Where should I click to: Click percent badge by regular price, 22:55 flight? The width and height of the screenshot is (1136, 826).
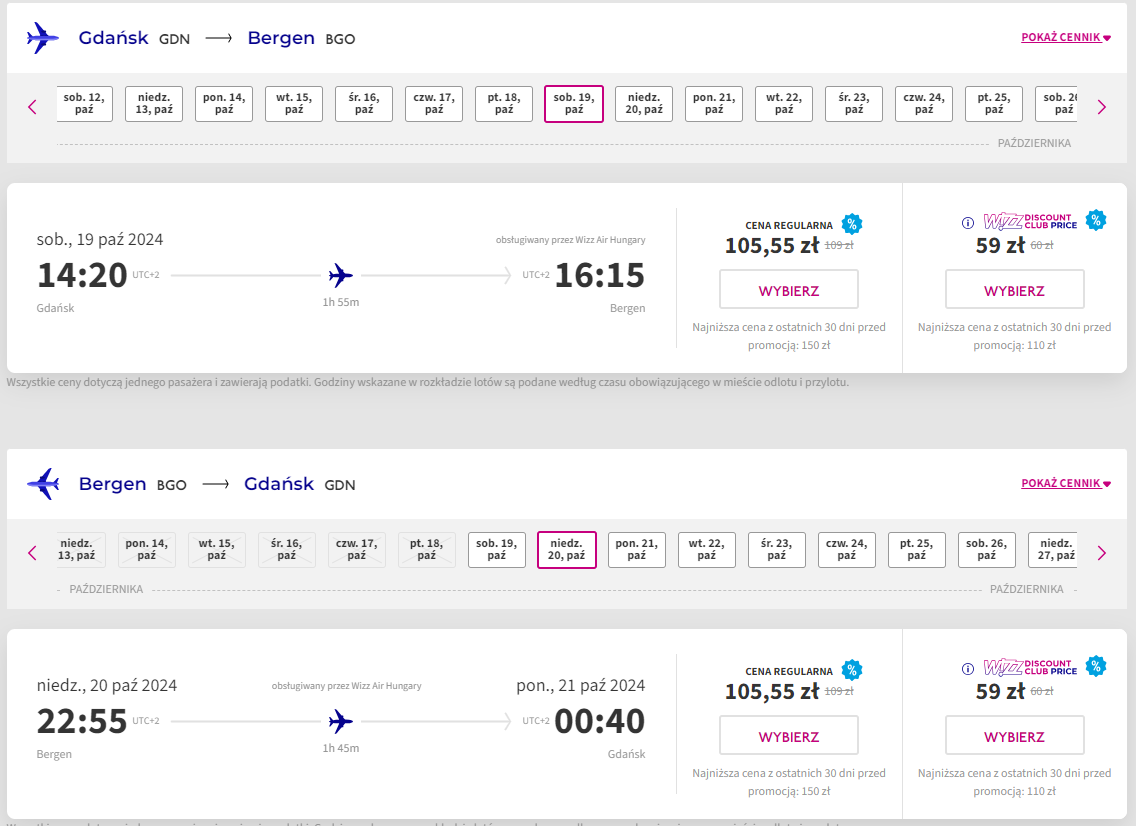[x=852, y=670]
